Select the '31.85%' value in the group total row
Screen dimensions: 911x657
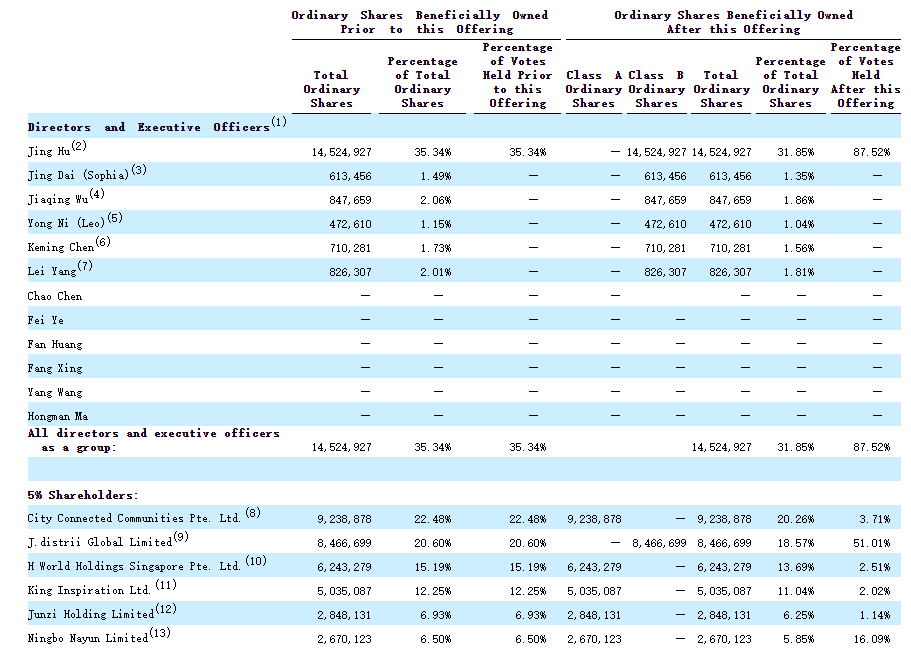(796, 447)
